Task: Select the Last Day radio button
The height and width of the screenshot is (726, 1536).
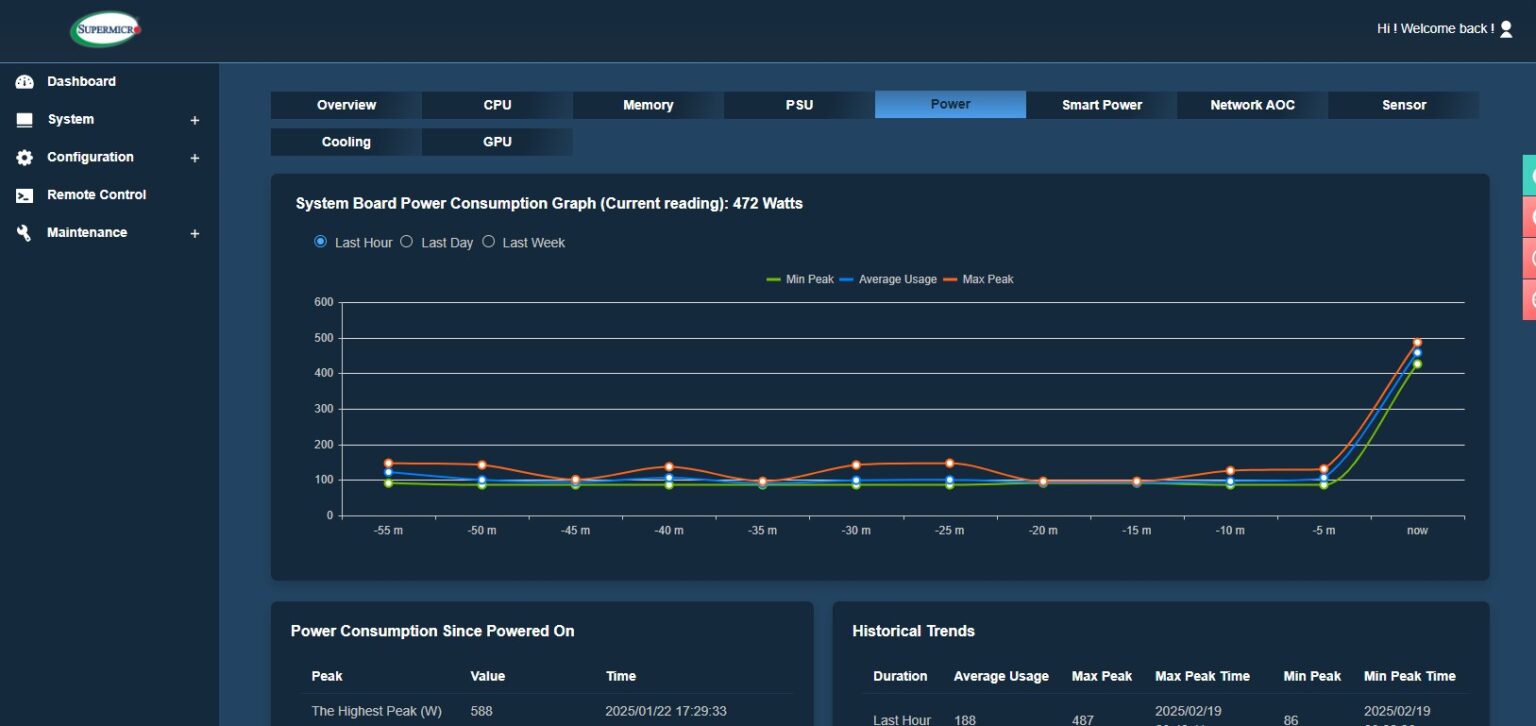Action: (x=406, y=242)
